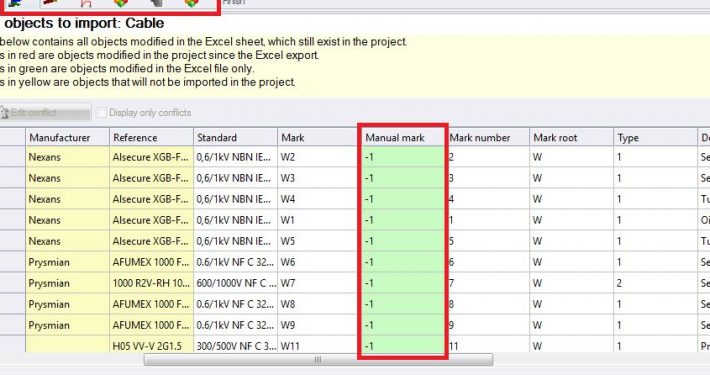The width and height of the screenshot is (710, 375).
Task: Click AFUMEX 1000 F... reference in W6 row
Action: pyautogui.click(x=151, y=262)
